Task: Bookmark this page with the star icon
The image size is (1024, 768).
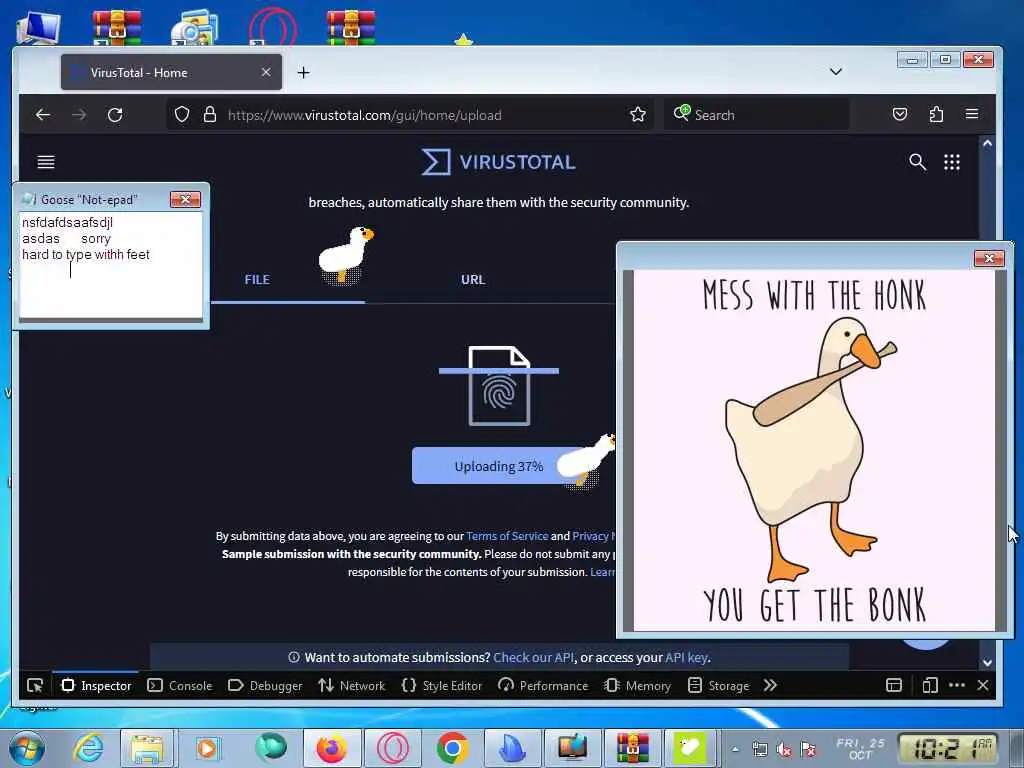Action: [637, 115]
